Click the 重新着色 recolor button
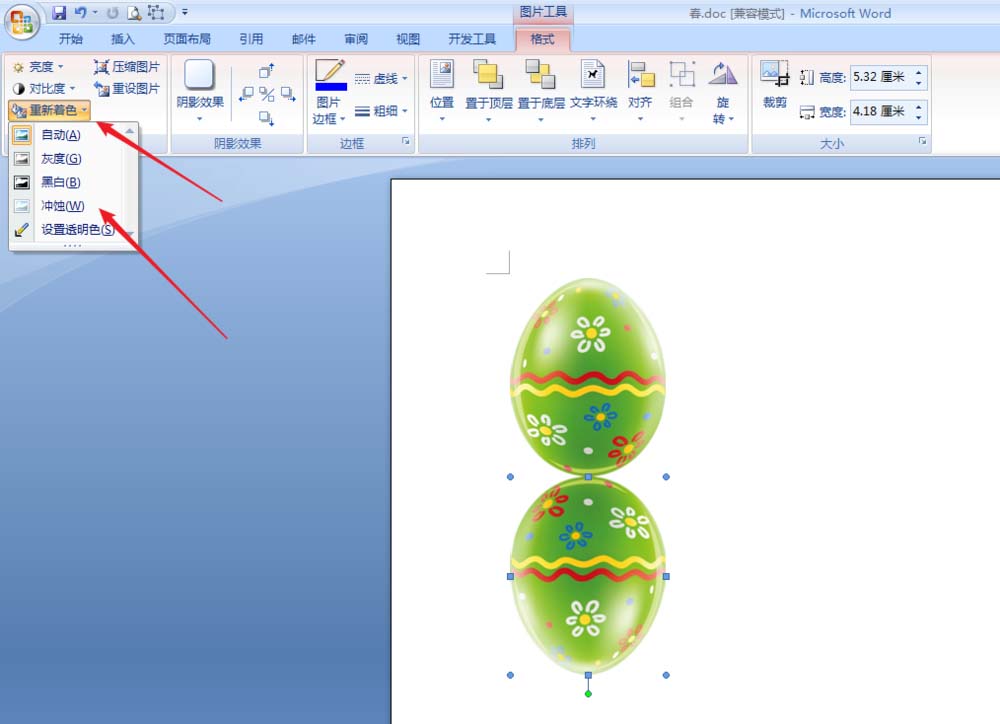Image resolution: width=1000 pixels, height=724 pixels. point(49,110)
